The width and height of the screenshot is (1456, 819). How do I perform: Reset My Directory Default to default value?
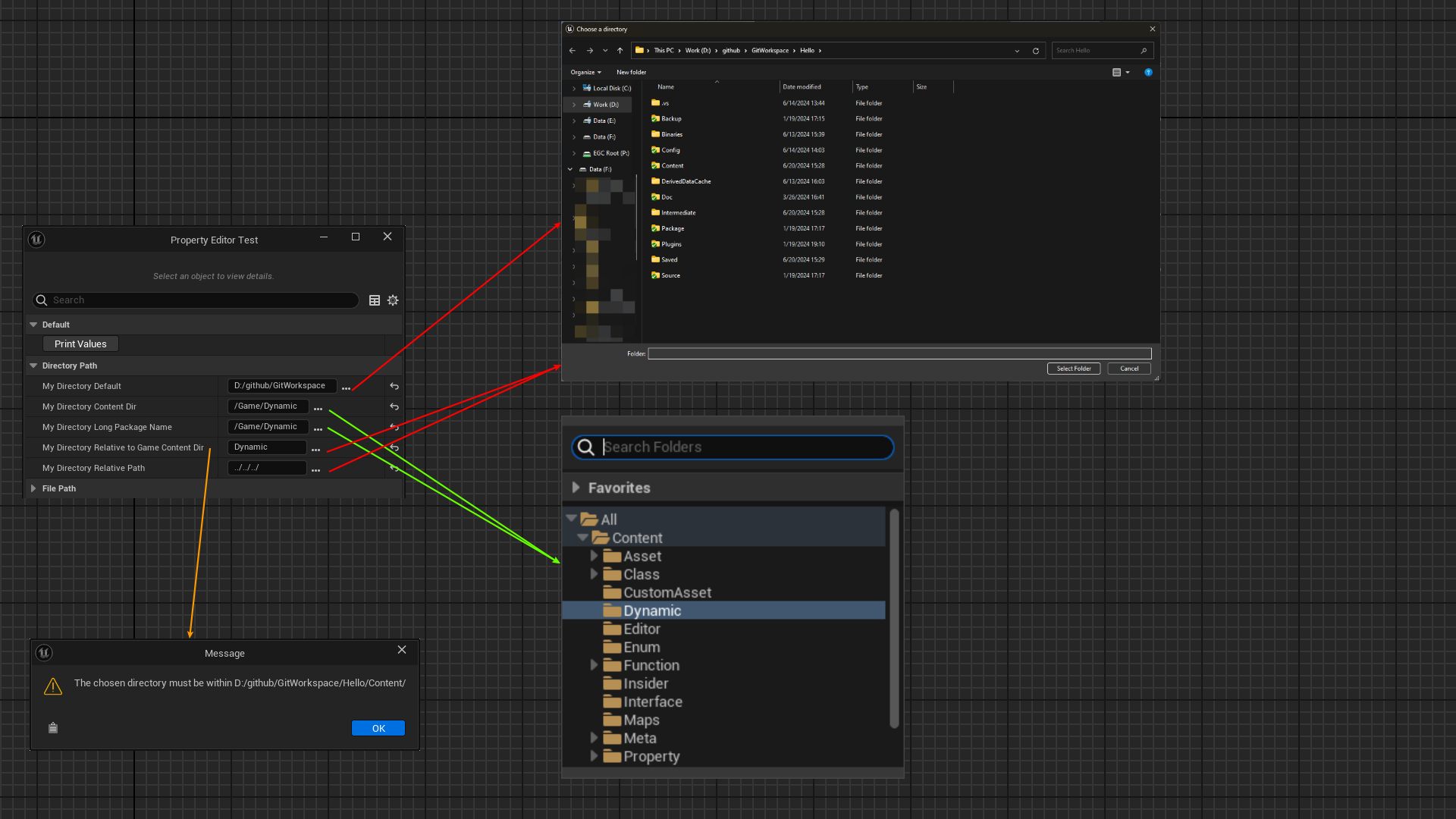394,386
